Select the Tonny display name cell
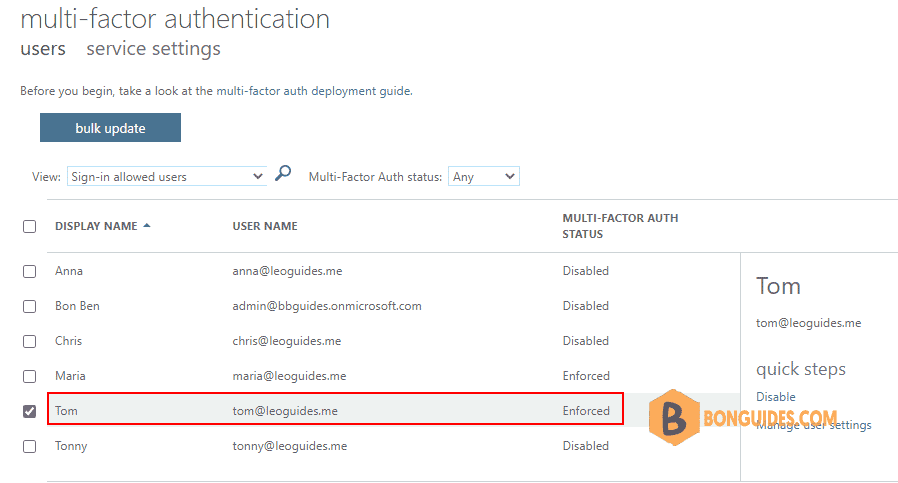The image size is (898, 483). 71,446
